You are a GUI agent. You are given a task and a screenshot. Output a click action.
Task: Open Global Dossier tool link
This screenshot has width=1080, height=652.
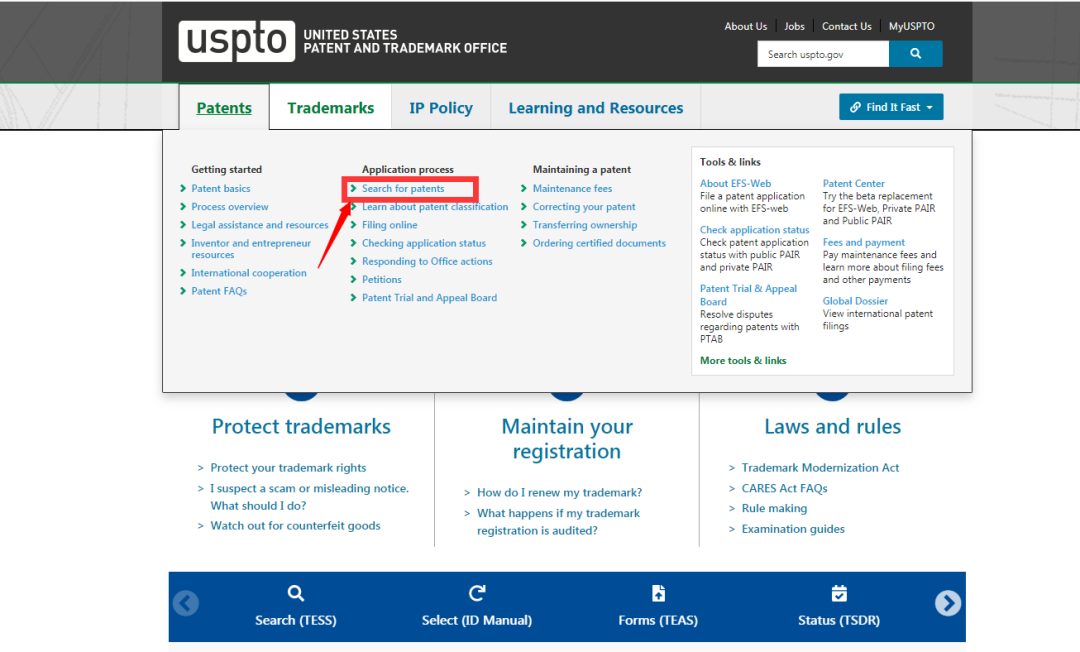pyautogui.click(x=855, y=300)
